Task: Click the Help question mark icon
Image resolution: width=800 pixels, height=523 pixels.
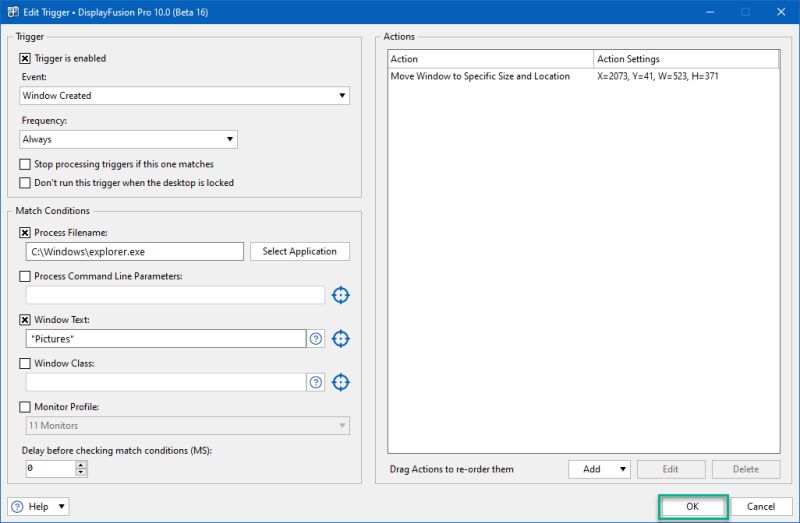Action: click(x=17, y=507)
